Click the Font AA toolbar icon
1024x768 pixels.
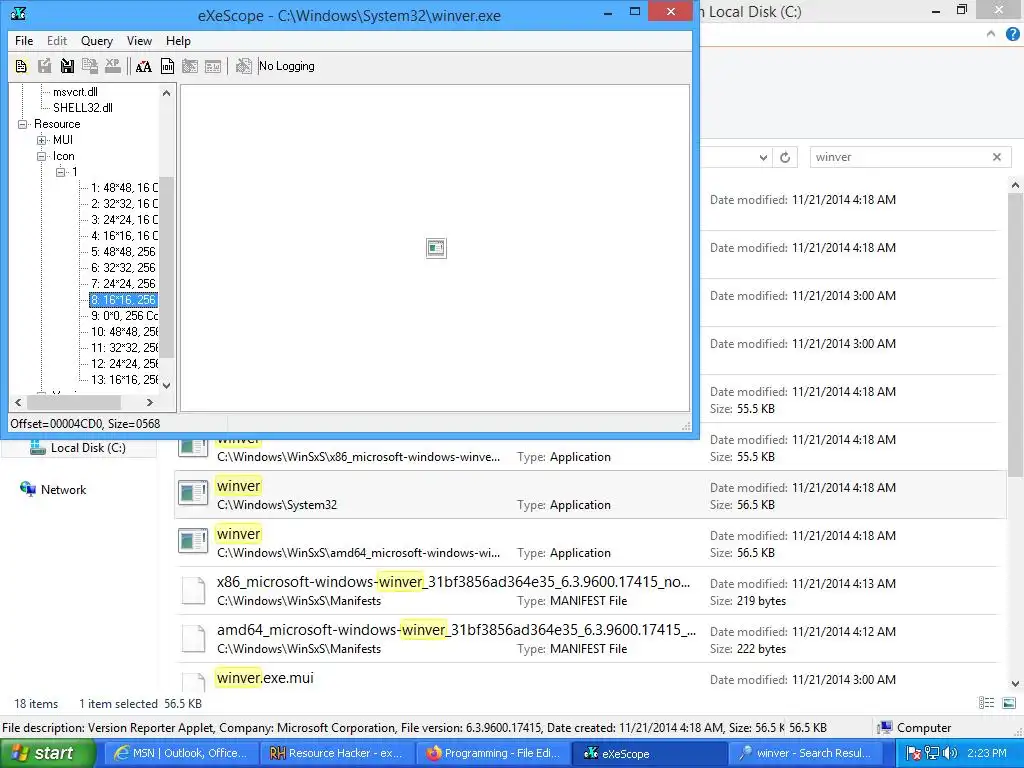tap(144, 66)
